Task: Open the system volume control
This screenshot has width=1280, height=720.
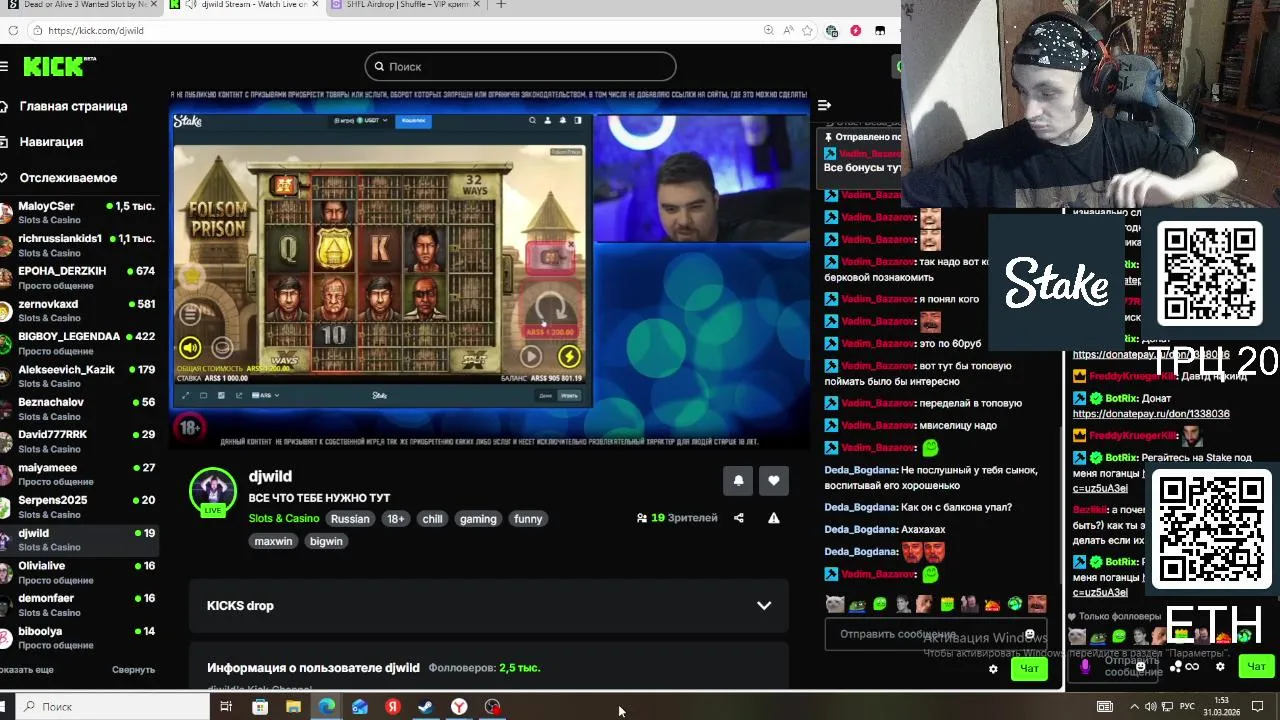Action: point(1152,707)
